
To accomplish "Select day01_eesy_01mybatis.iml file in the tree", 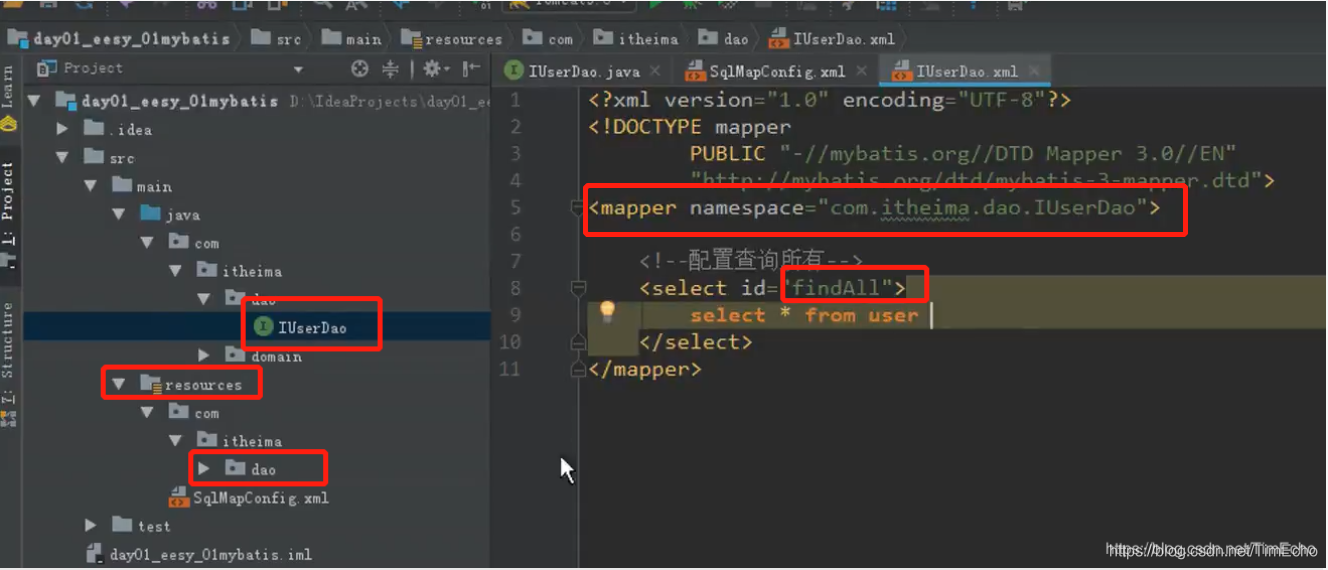I will 200,554.
